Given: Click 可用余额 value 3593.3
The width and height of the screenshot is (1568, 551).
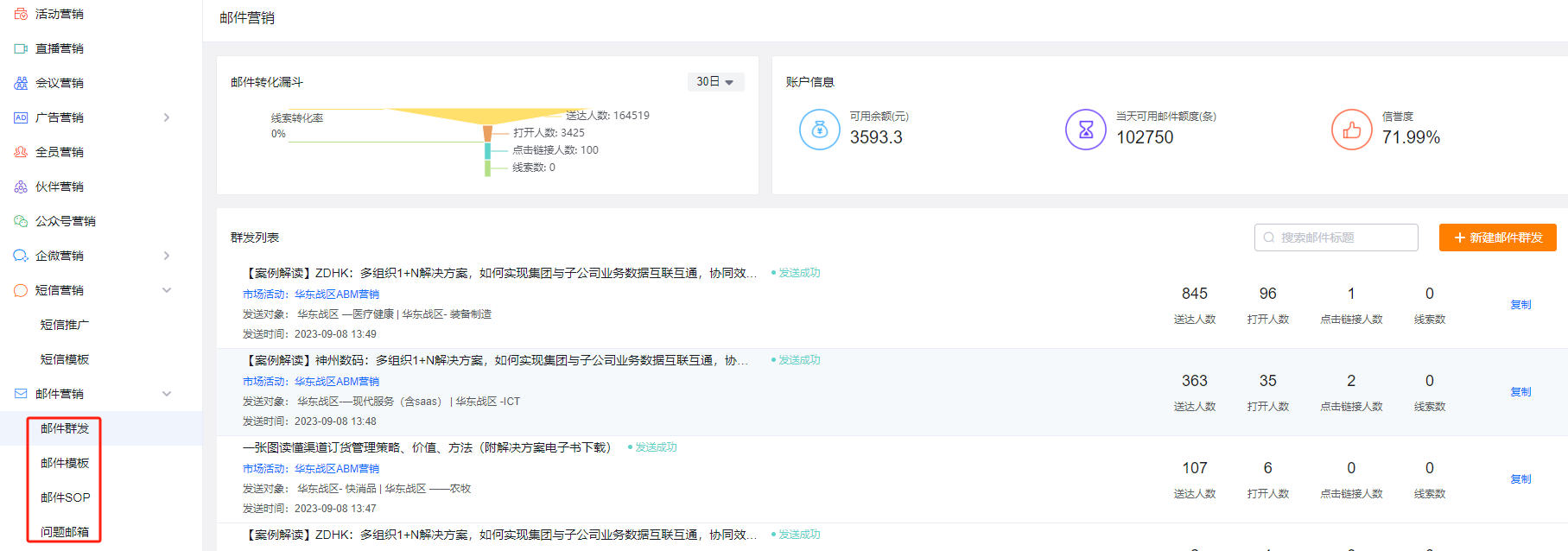Looking at the screenshot, I should pyautogui.click(x=876, y=137).
